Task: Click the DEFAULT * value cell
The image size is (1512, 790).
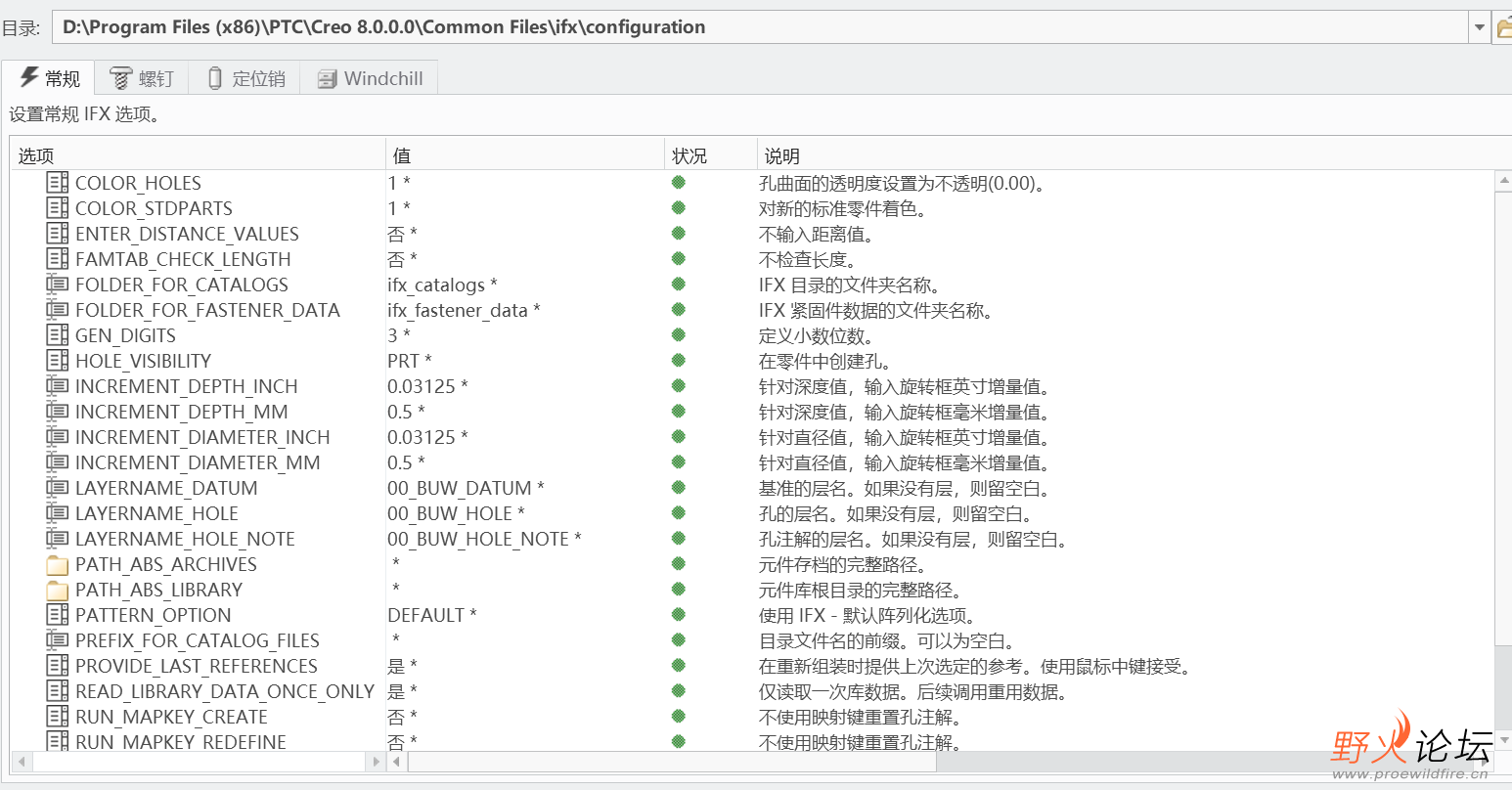Action: point(431,615)
